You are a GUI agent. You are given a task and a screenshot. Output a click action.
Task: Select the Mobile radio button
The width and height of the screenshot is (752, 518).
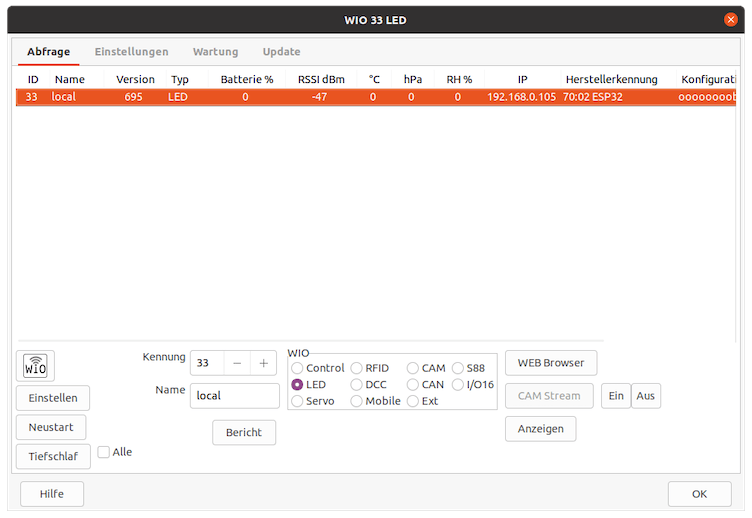[x=357, y=401]
